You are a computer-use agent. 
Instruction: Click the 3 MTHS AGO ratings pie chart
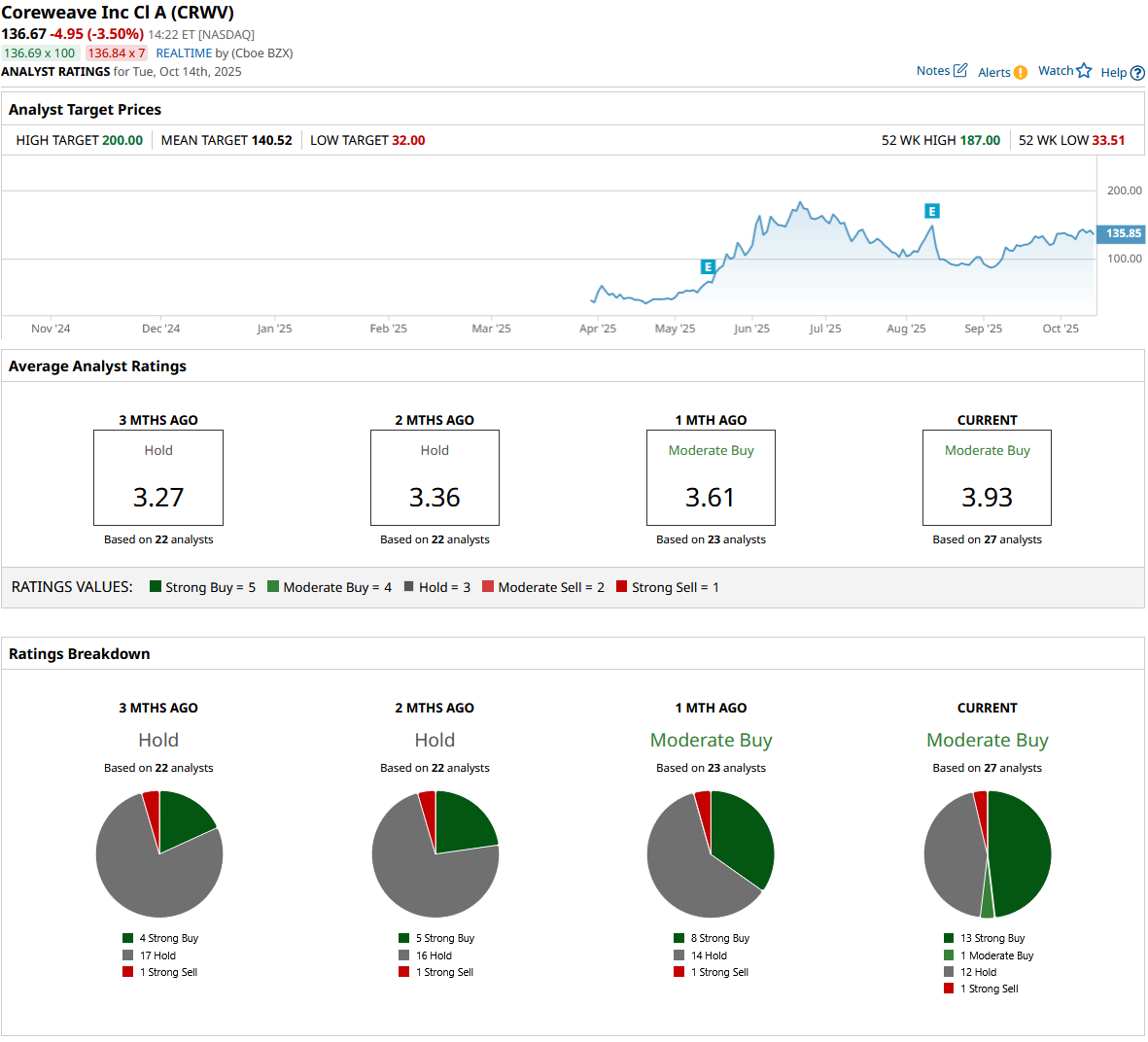point(159,854)
